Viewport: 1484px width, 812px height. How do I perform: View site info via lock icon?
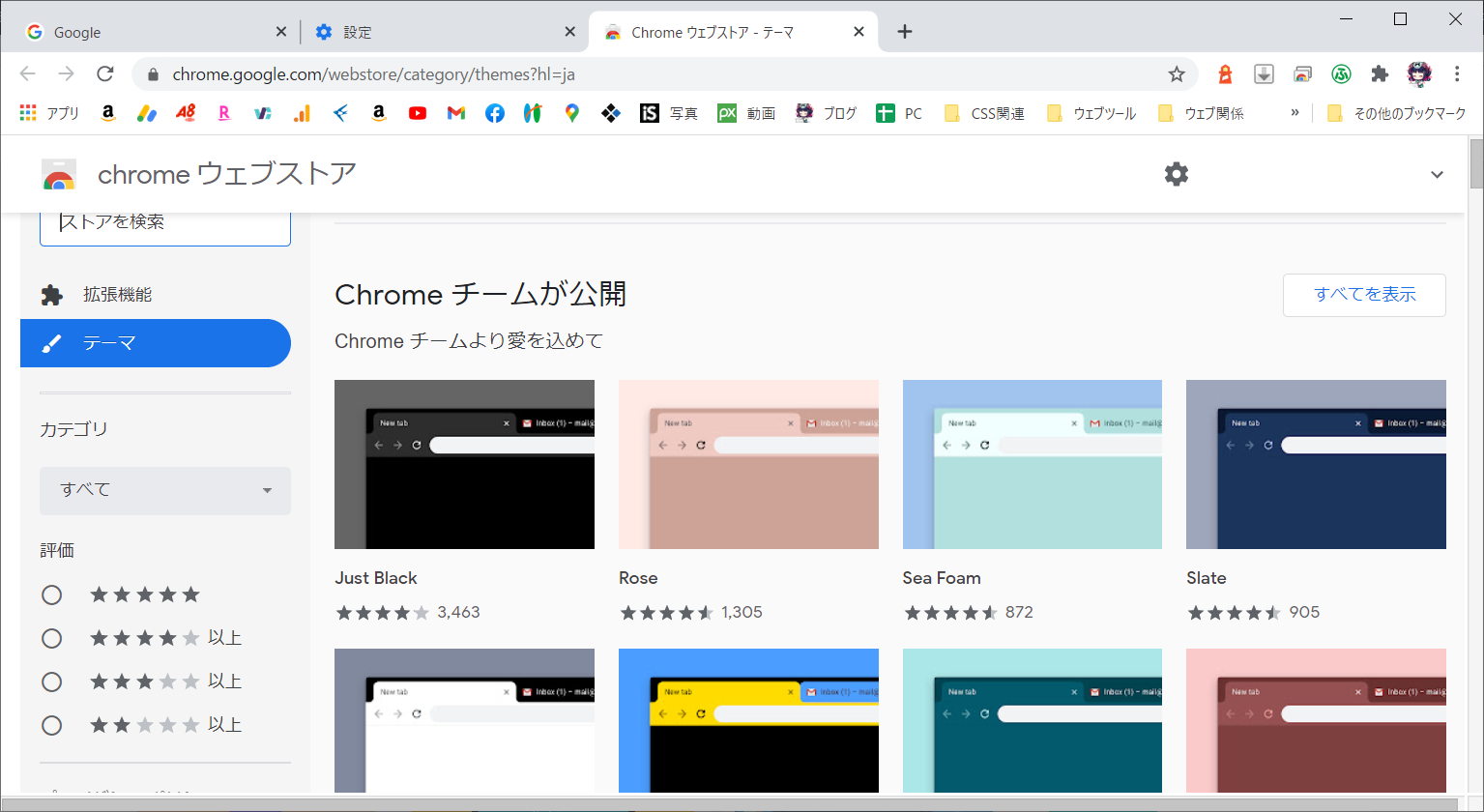pos(152,74)
